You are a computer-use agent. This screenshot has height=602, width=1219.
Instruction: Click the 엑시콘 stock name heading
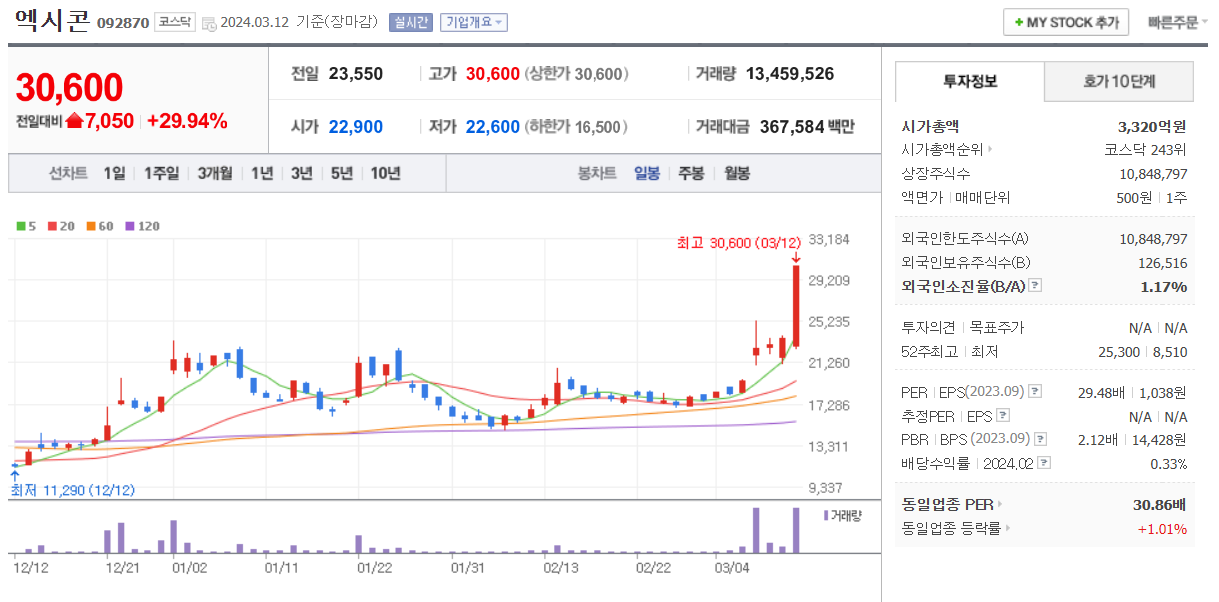(x=52, y=20)
